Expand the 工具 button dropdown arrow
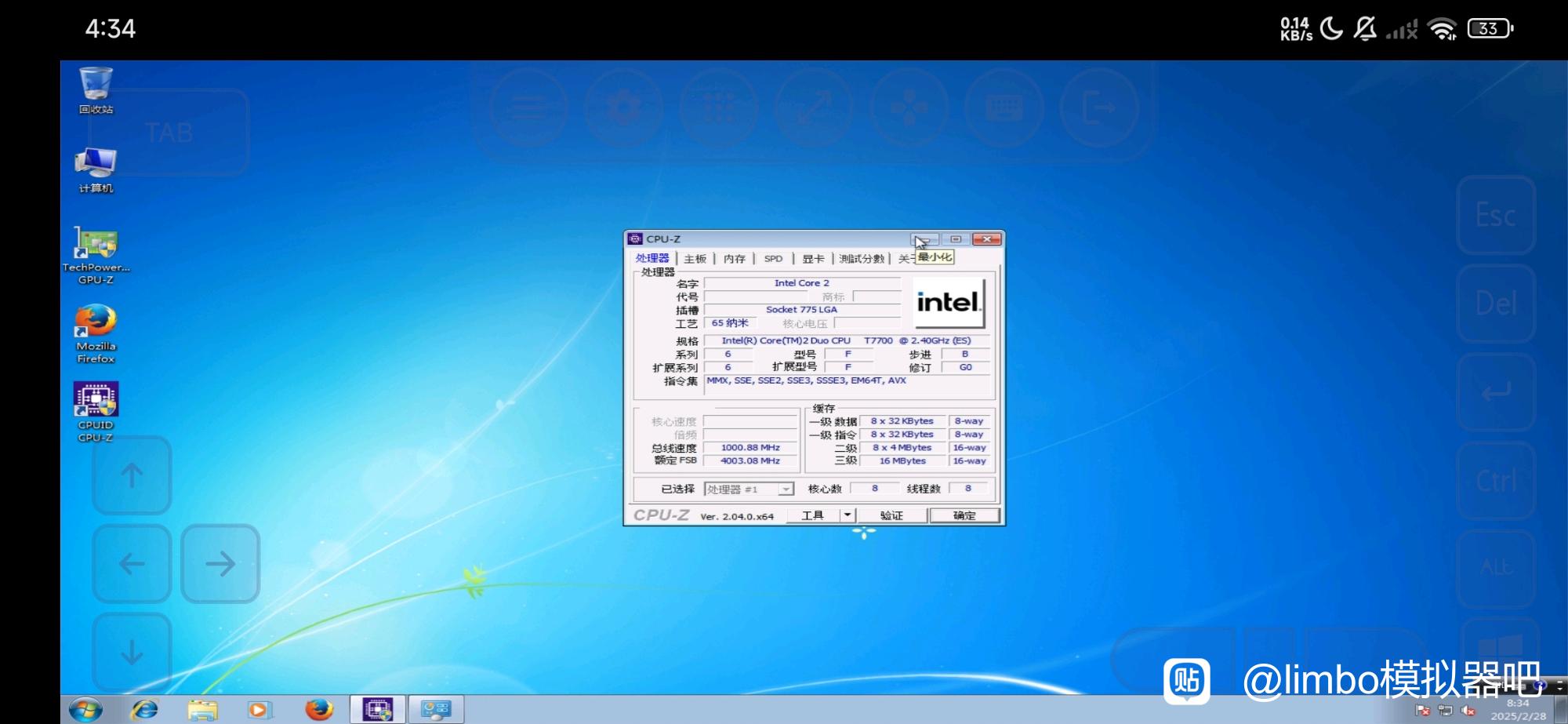Viewport: 1568px width, 724px height. pos(848,515)
